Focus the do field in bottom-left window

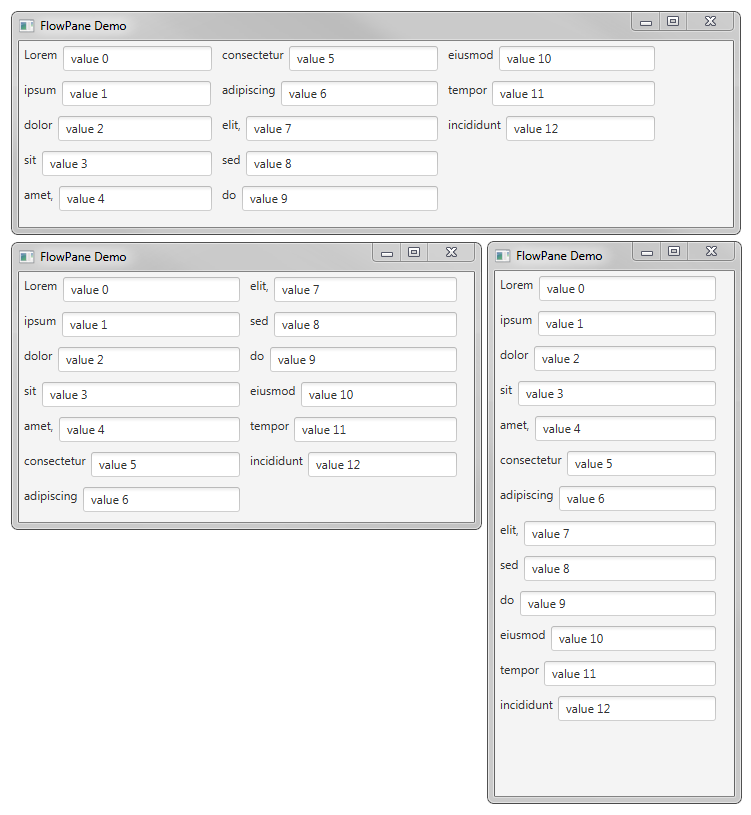pyautogui.click(x=363, y=360)
